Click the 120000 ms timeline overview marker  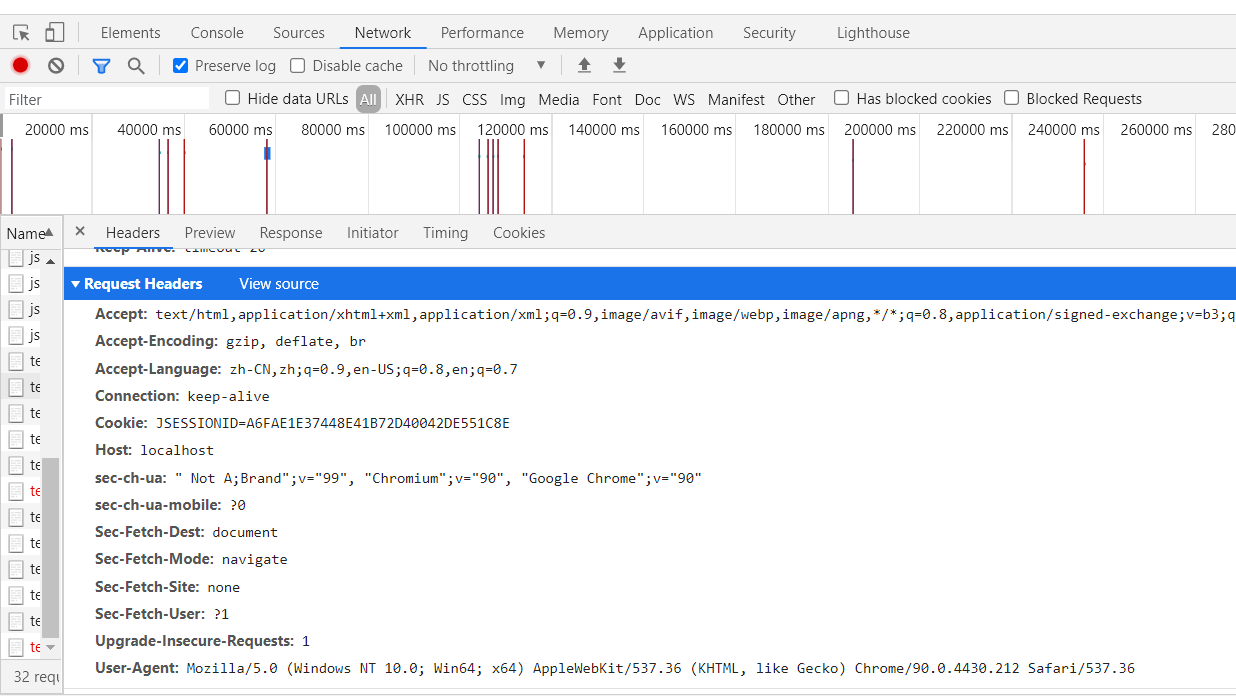point(512,130)
